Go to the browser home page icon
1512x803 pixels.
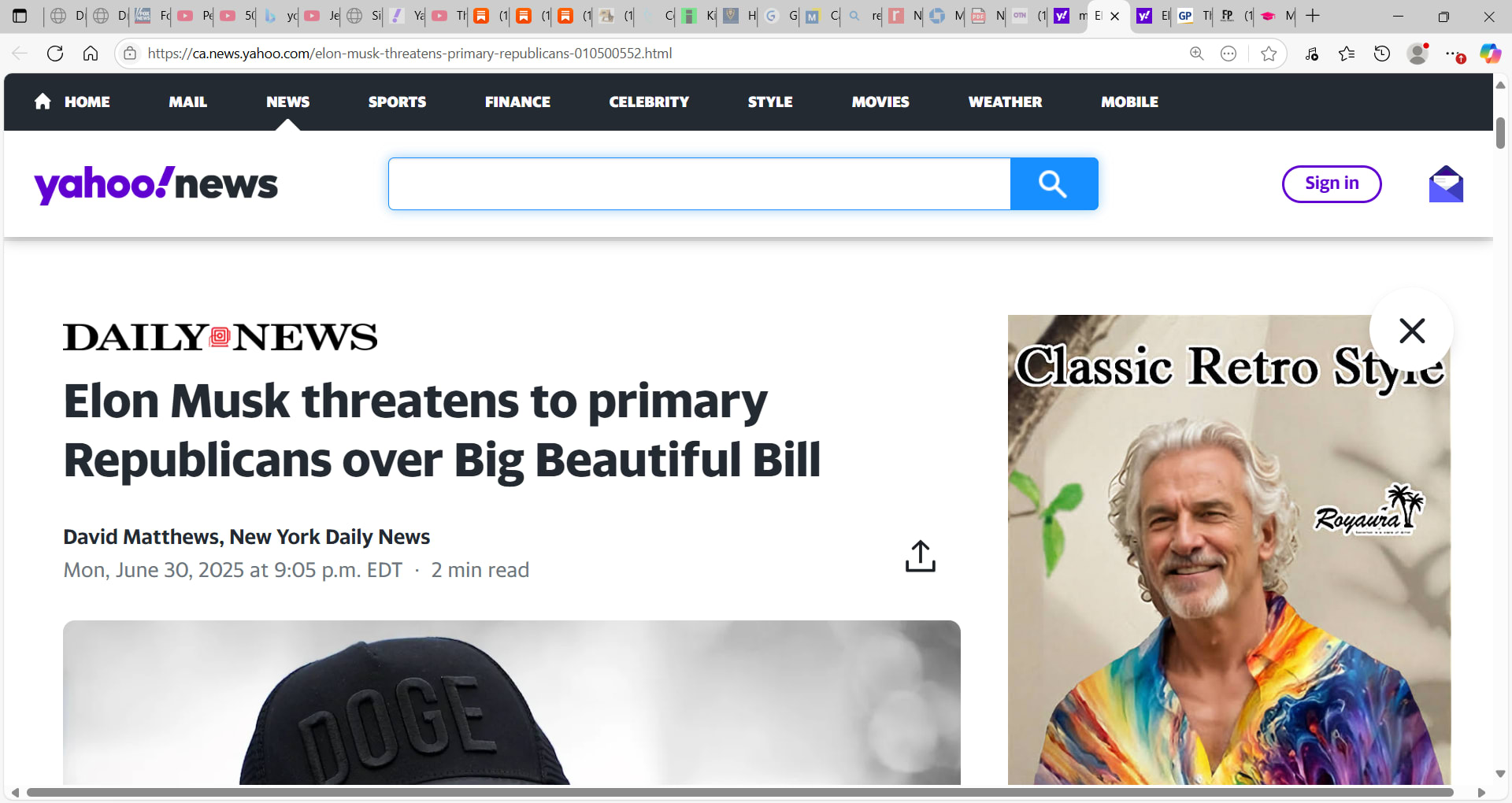pos(91,54)
